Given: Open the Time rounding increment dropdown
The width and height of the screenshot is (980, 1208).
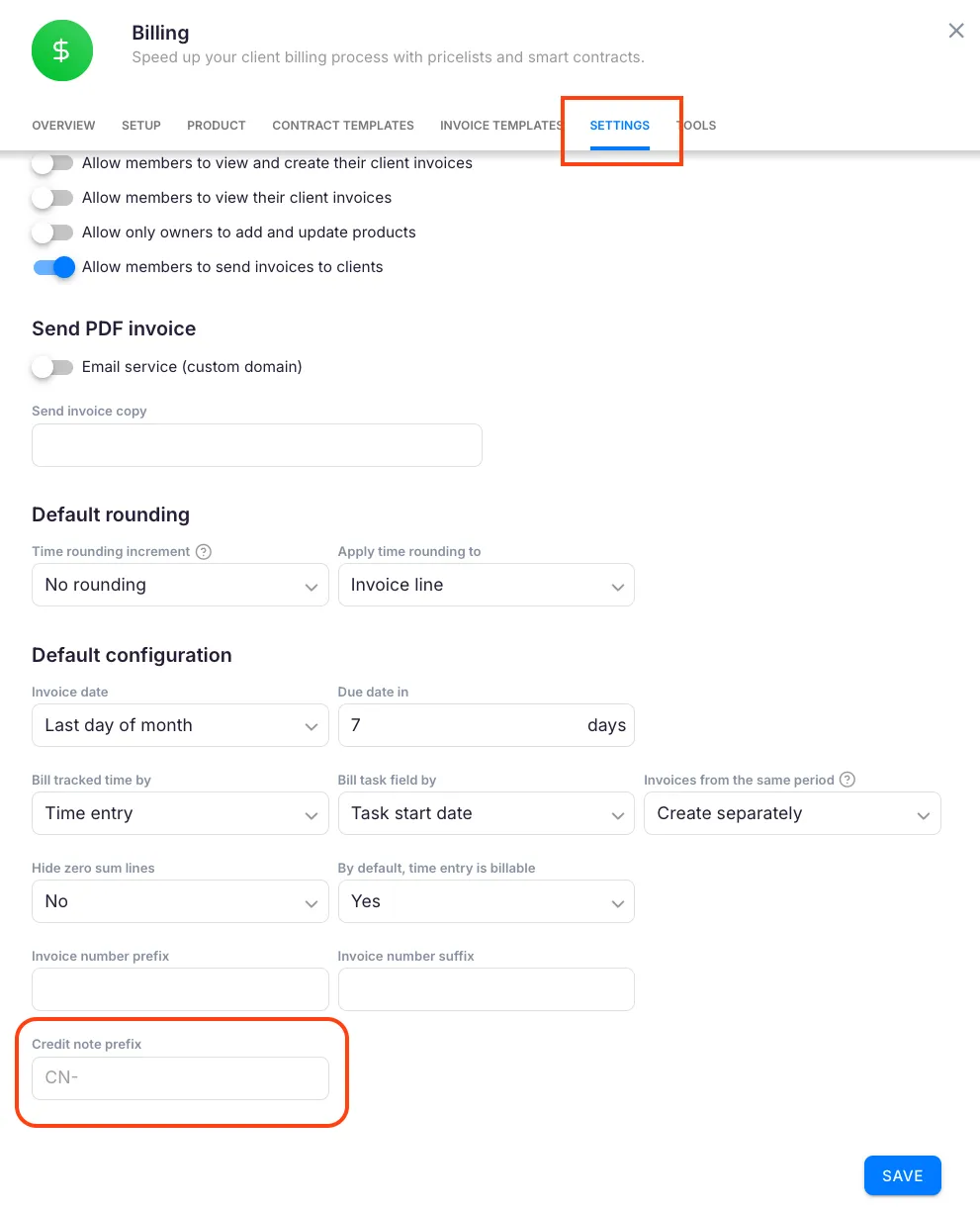Looking at the screenshot, I should tap(180, 585).
